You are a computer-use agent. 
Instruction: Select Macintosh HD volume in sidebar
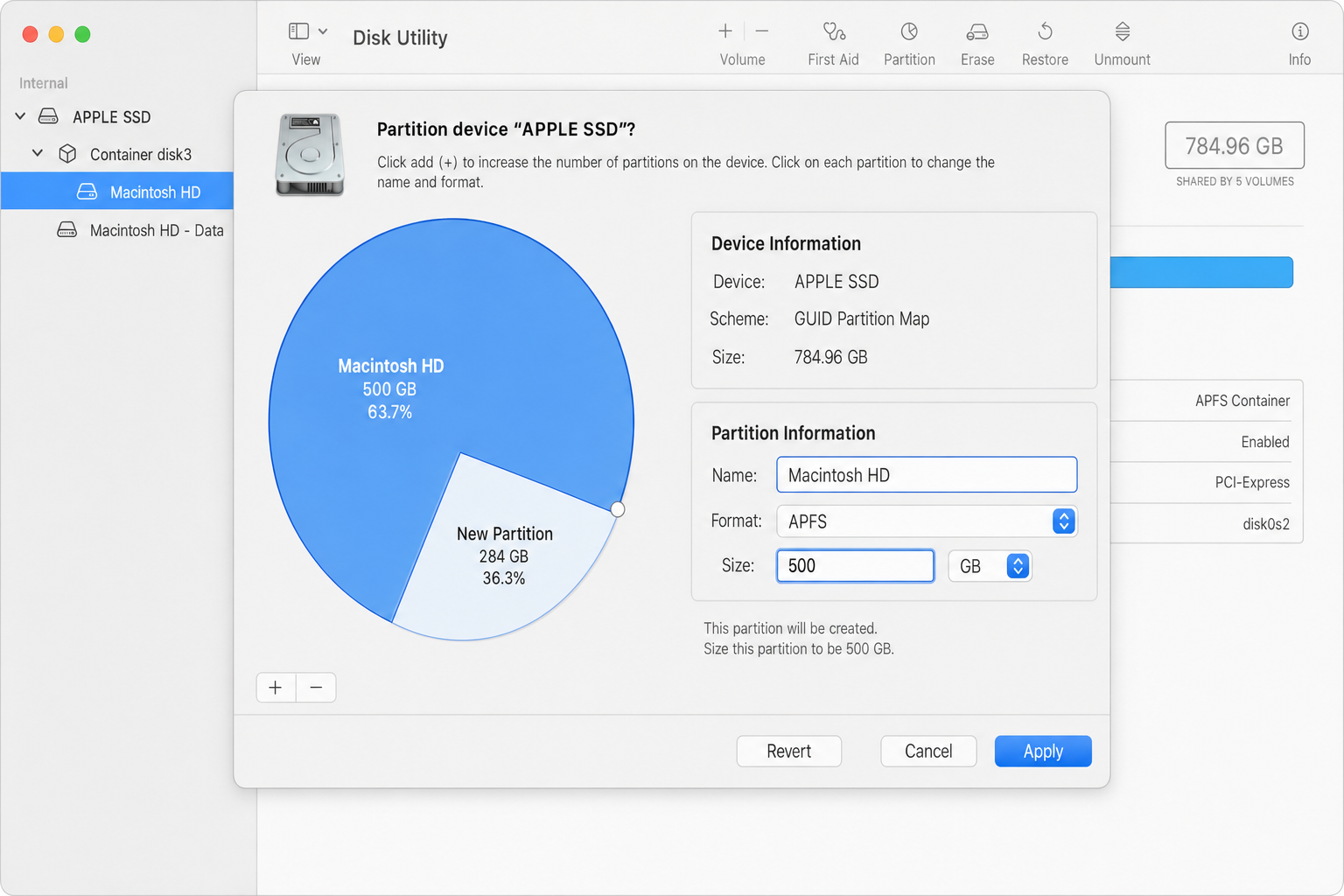[117, 191]
